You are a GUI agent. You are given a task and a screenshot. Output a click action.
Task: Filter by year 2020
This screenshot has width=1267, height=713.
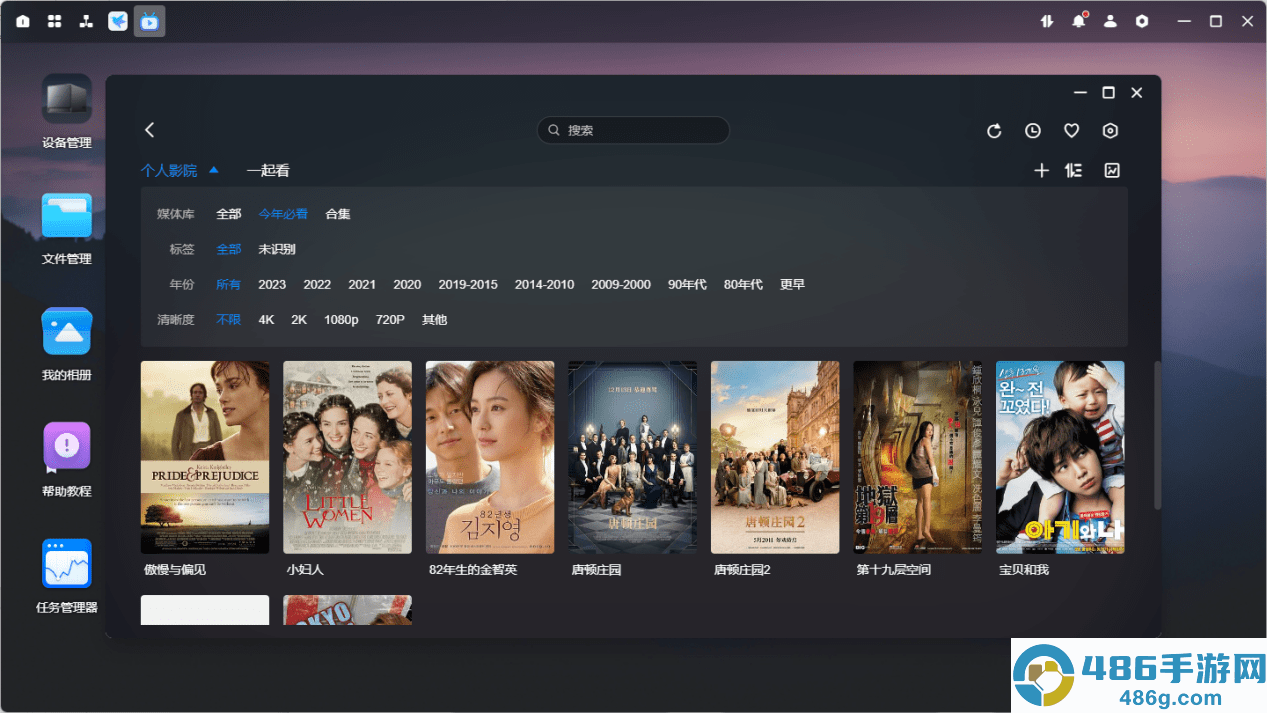407,285
